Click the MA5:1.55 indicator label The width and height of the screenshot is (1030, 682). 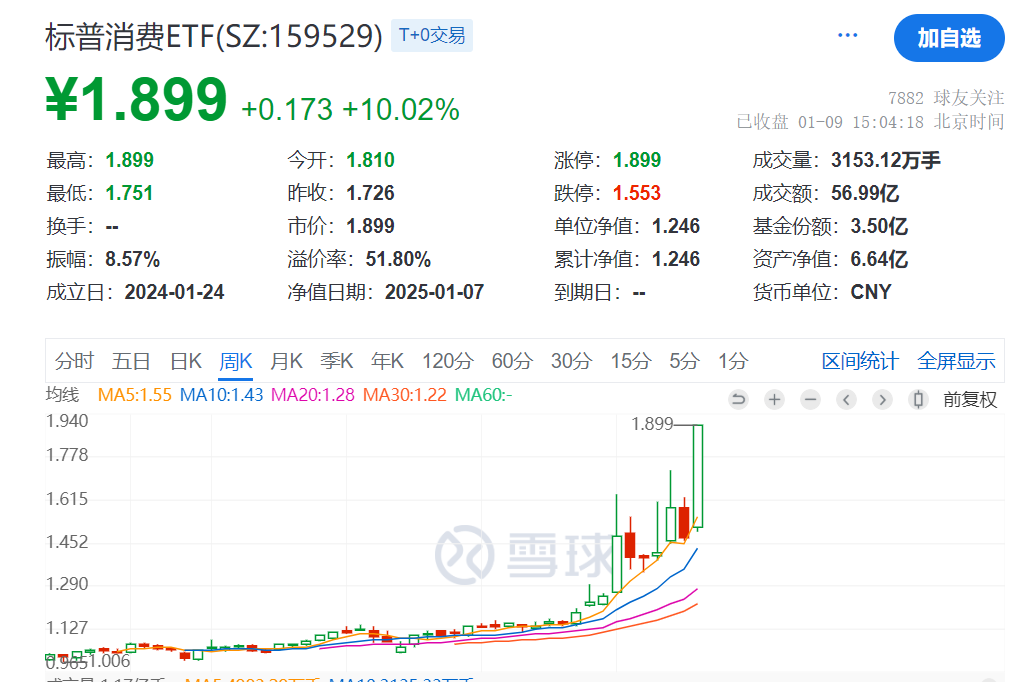(135, 395)
